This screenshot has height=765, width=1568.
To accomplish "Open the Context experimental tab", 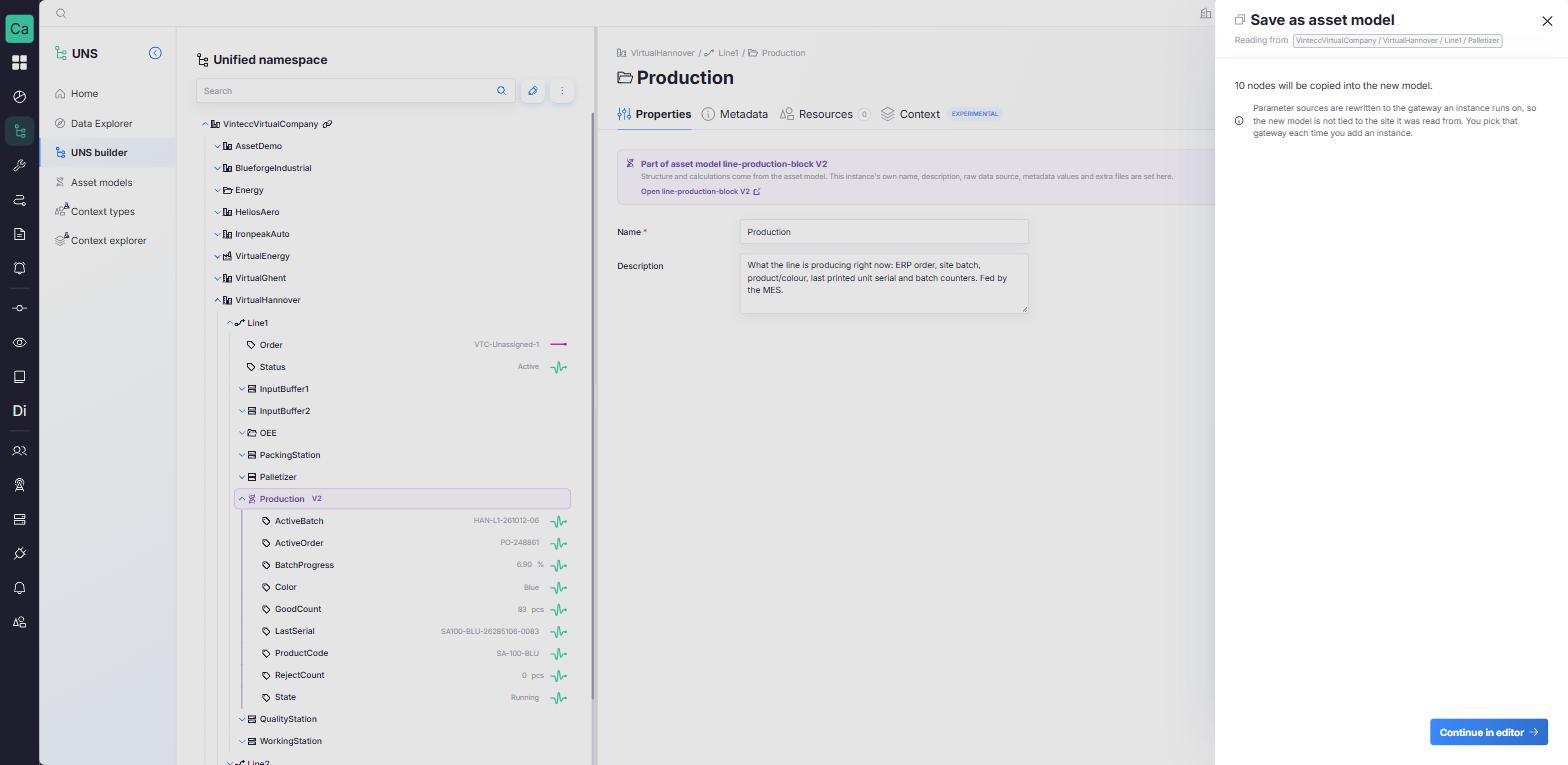I will (940, 114).
